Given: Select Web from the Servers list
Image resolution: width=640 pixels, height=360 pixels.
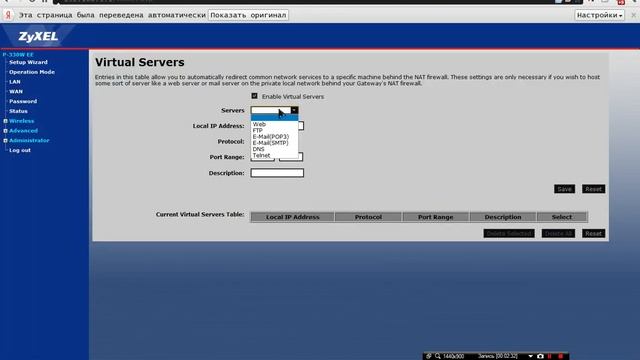Looking at the screenshot, I should pyautogui.click(x=274, y=124).
